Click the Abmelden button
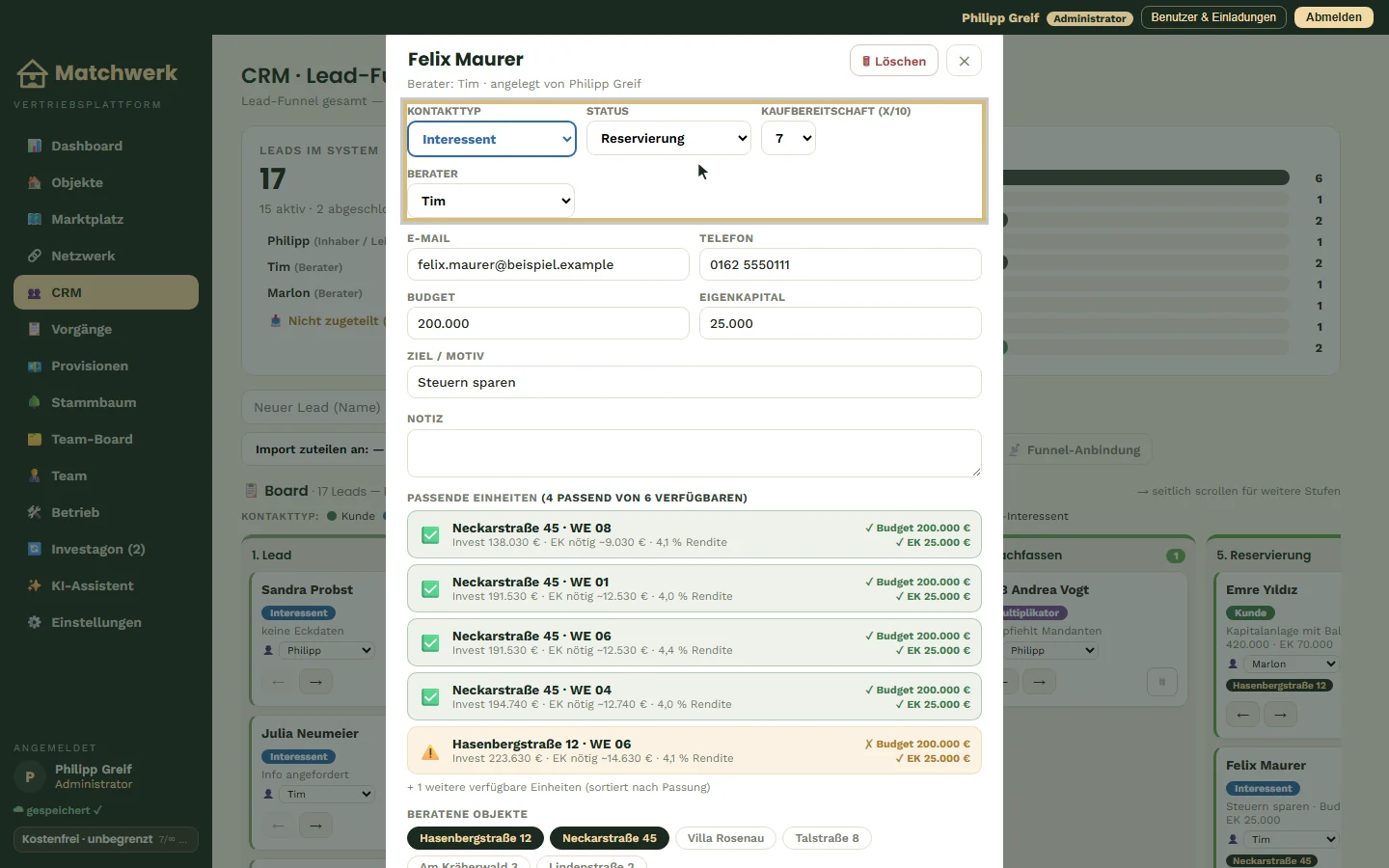Viewport: 1389px width, 868px height. (x=1334, y=17)
